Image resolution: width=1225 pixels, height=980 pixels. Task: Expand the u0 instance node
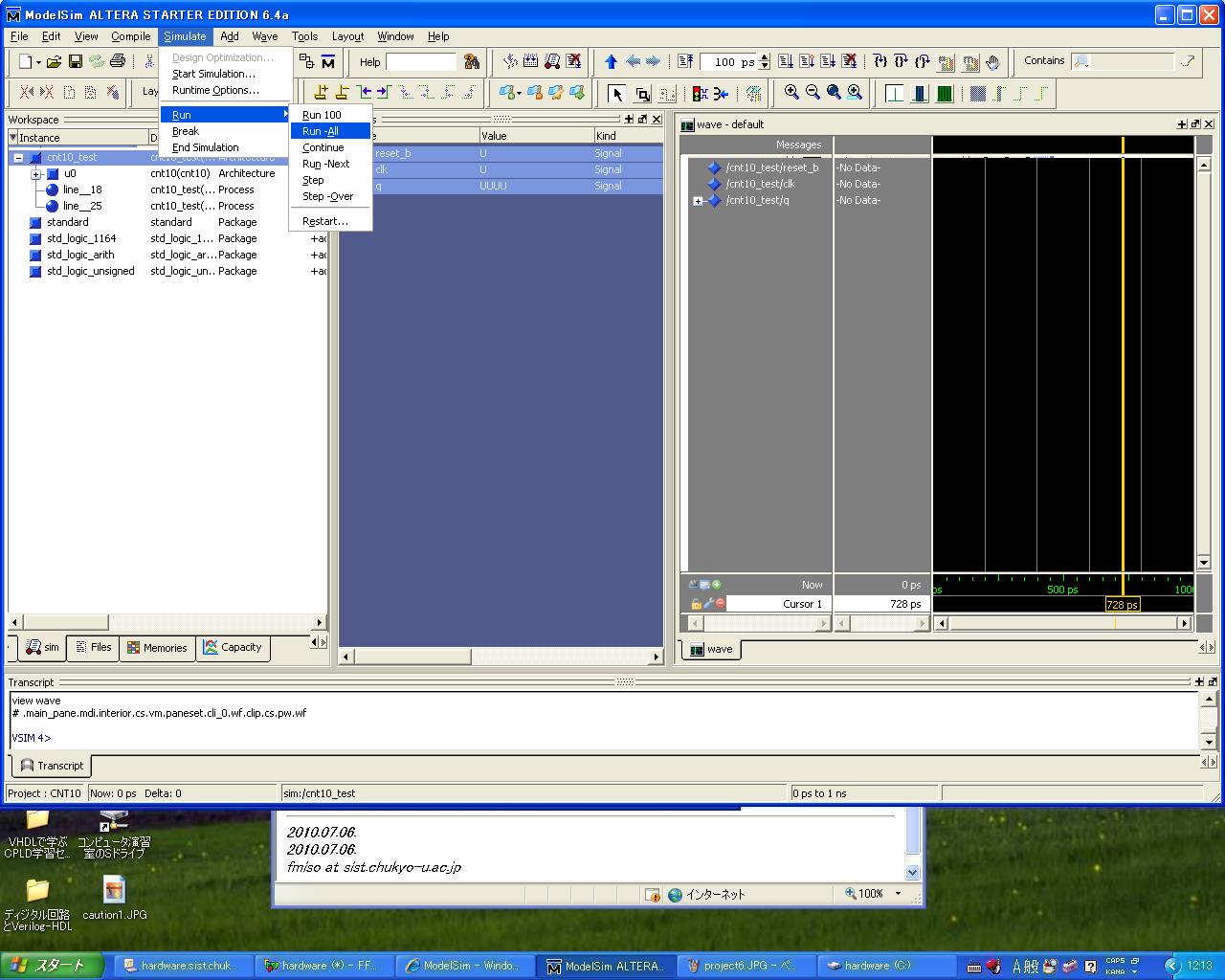point(35,174)
